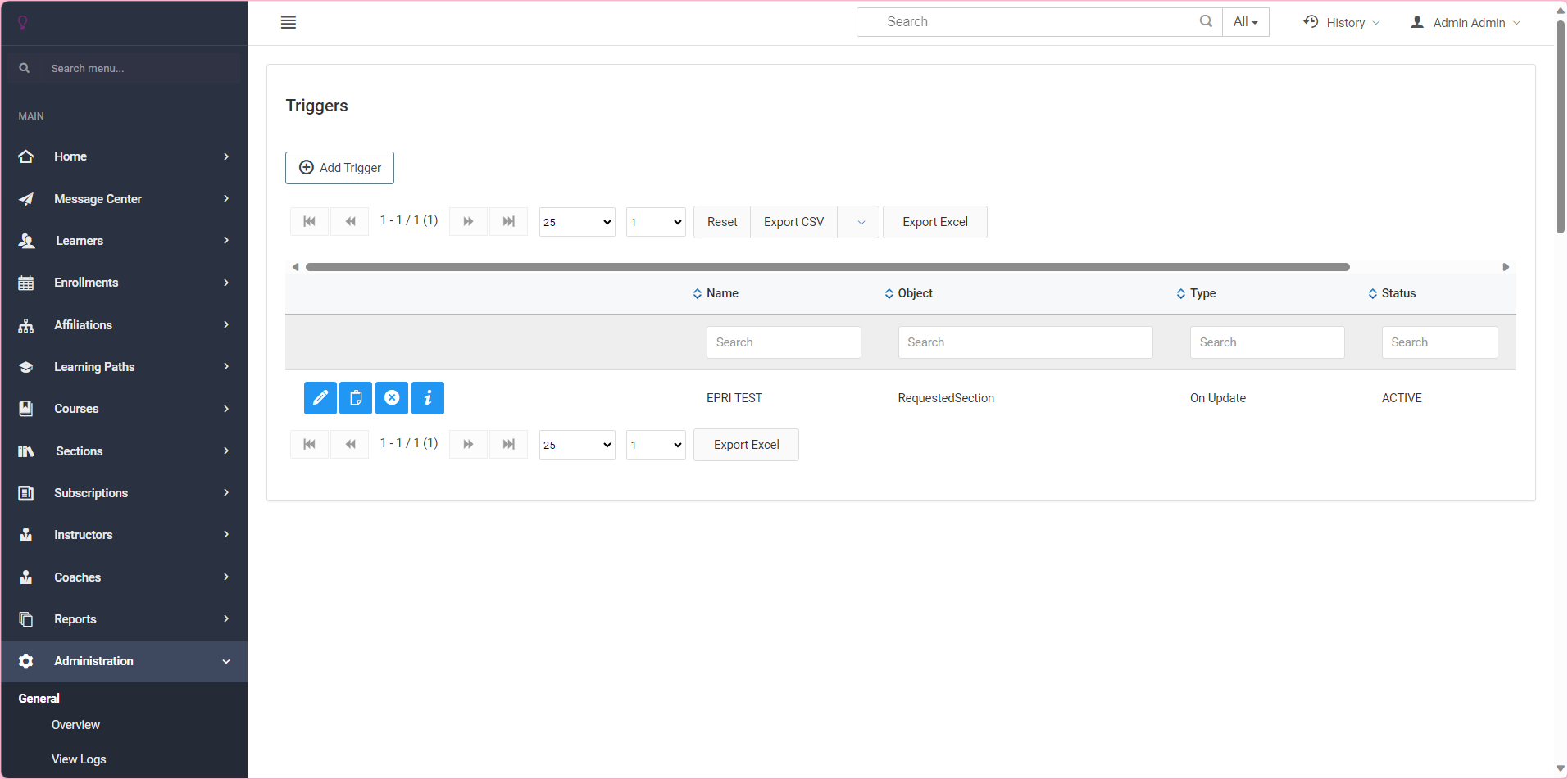Click the copy trigger clipboard icon
The width and height of the screenshot is (1568, 779).
click(x=356, y=398)
